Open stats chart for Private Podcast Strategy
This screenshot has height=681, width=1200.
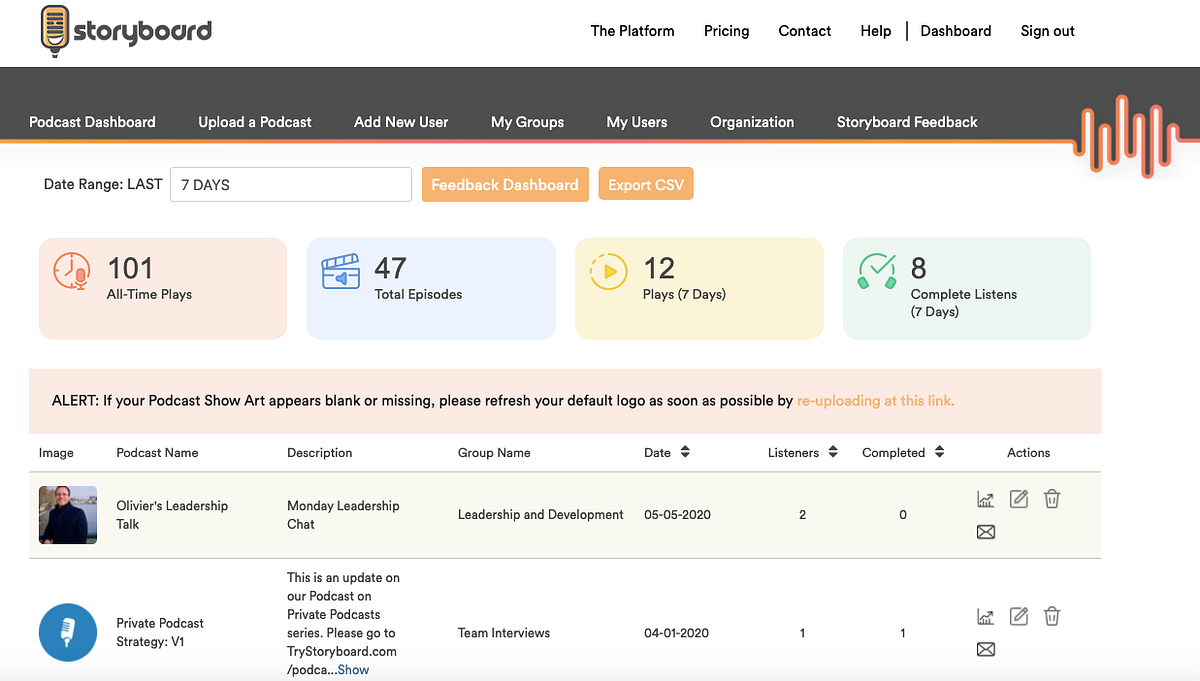click(x=986, y=617)
